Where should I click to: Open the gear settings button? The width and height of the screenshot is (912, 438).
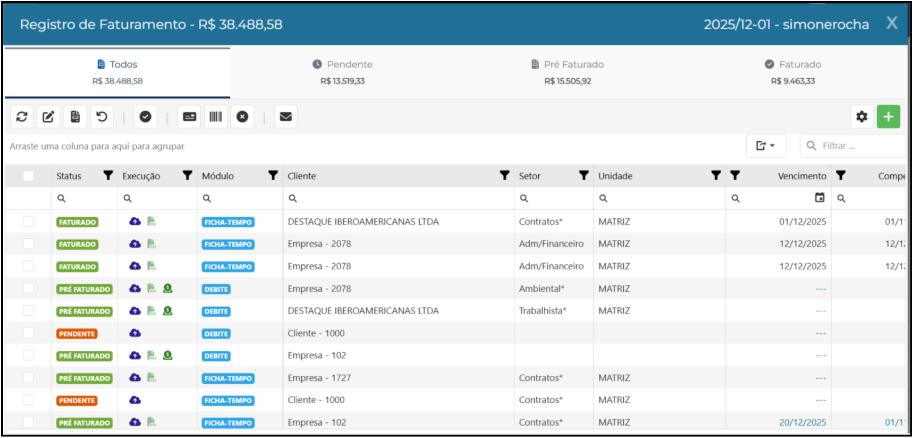tap(862, 117)
